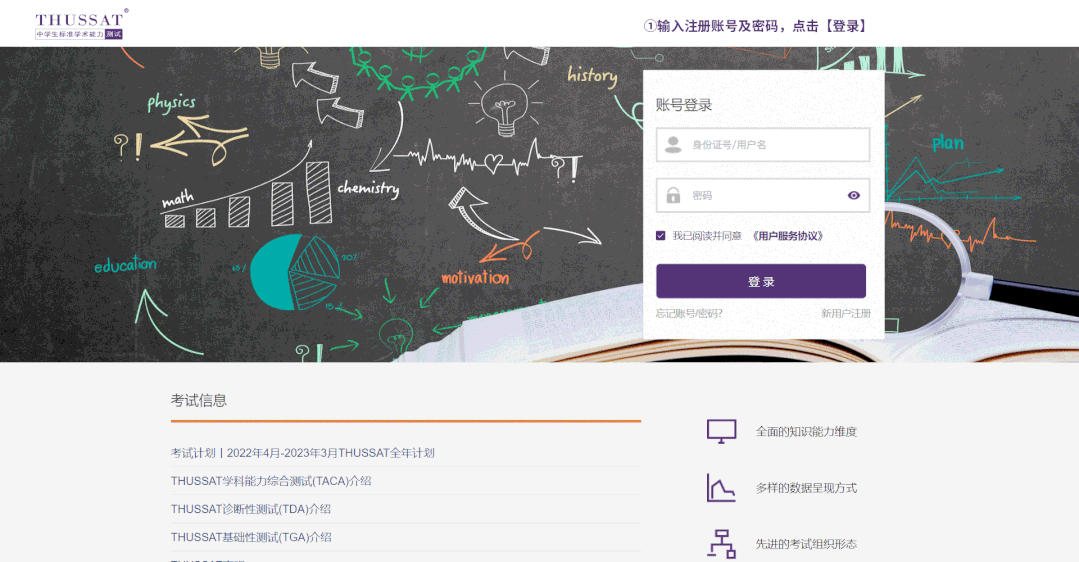Open THUSSAT基础性测试(TGA)介绍 link
The image size is (1079, 562).
tap(251, 537)
